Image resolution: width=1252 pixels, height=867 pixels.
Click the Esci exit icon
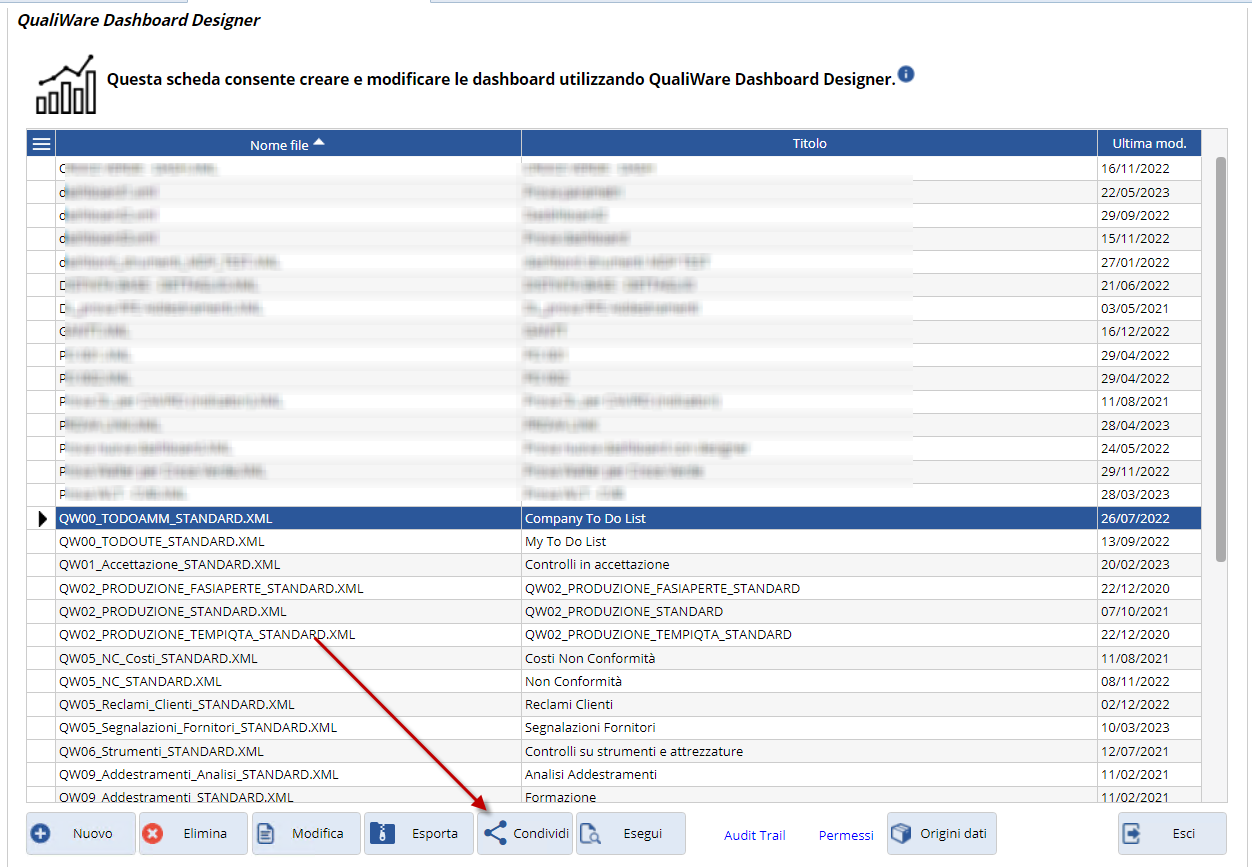(x=1133, y=834)
